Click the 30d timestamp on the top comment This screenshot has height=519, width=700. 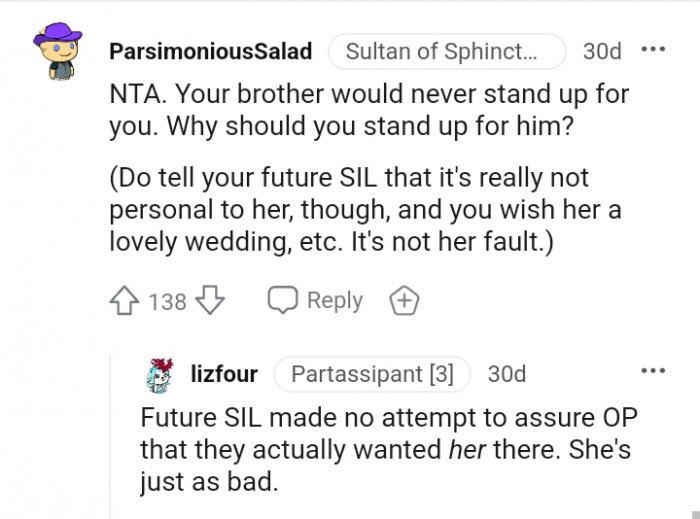[x=602, y=51]
